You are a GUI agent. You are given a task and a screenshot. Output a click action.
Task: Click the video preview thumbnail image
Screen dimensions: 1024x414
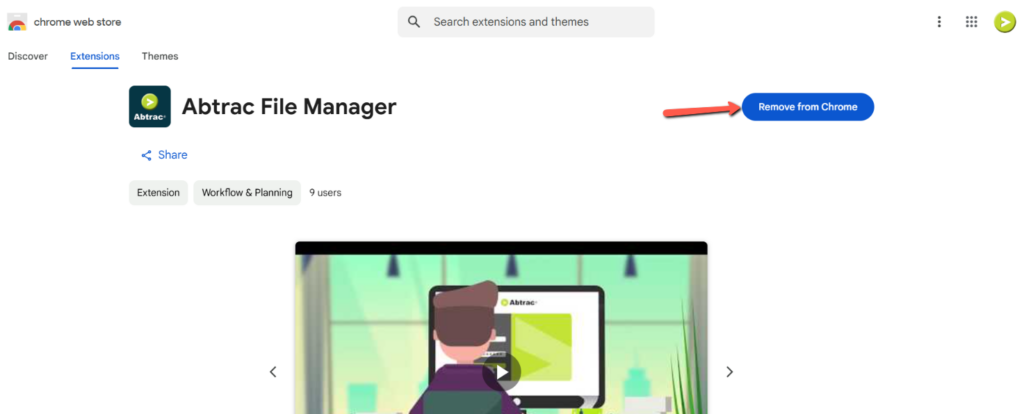501,328
